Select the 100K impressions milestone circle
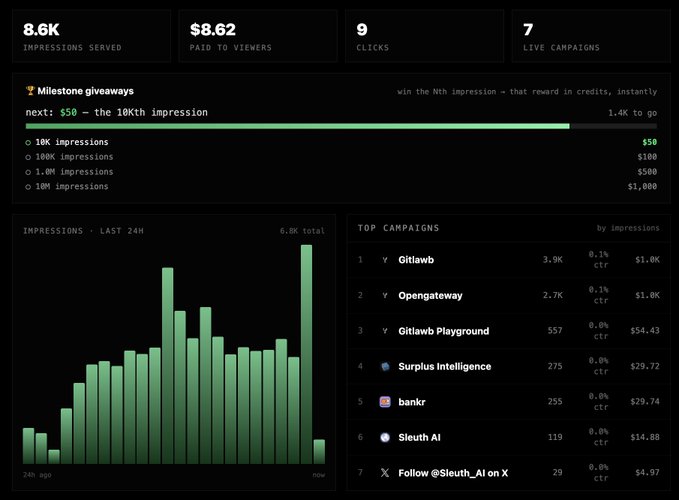This screenshot has width=679, height=500. click(28, 157)
